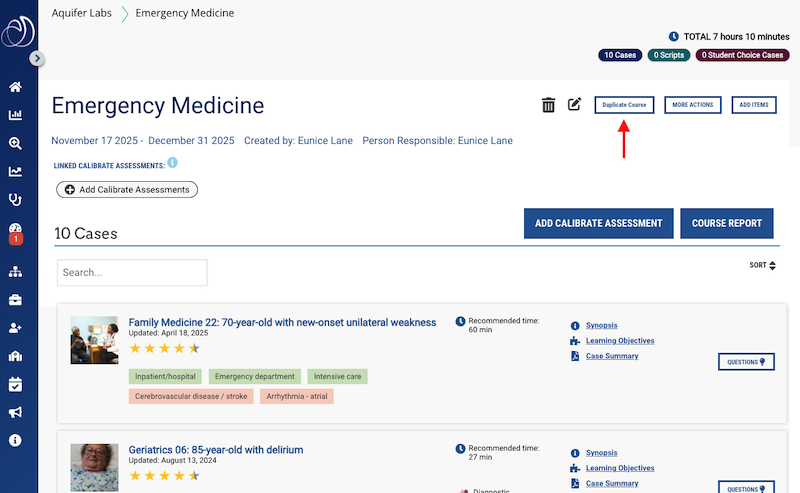This screenshot has height=493, width=800.
Task: Click clock icon beside TOTAL 7 hours
Action: [673, 37]
